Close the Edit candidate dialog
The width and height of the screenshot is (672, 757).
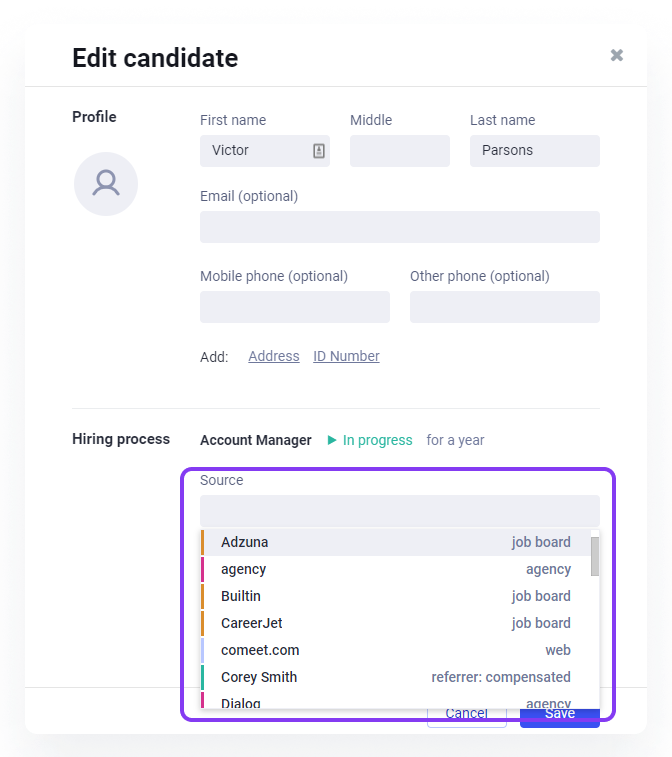coord(617,56)
